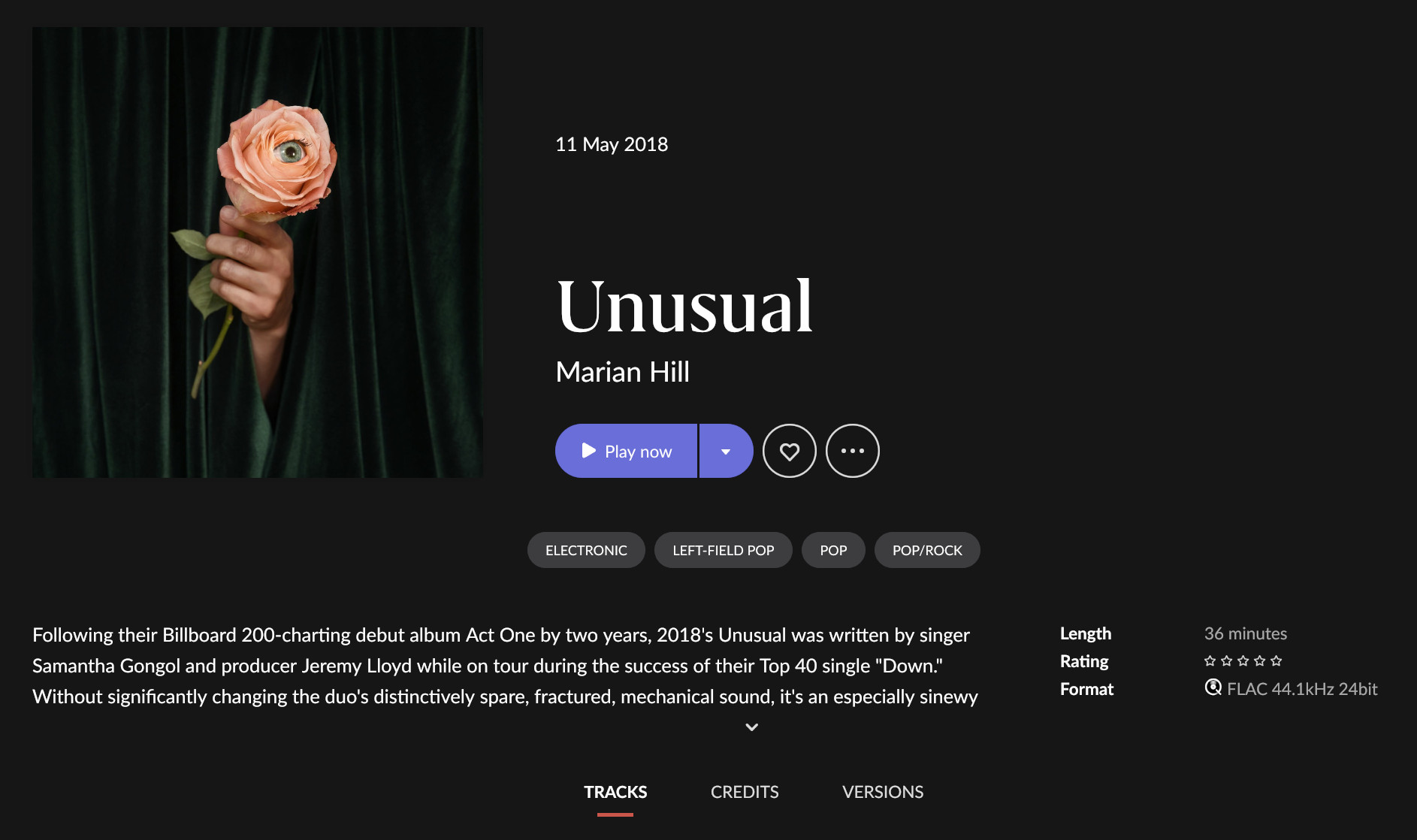Select the ELECTRONIC genre tag
1417x840 pixels.
click(586, 550)
